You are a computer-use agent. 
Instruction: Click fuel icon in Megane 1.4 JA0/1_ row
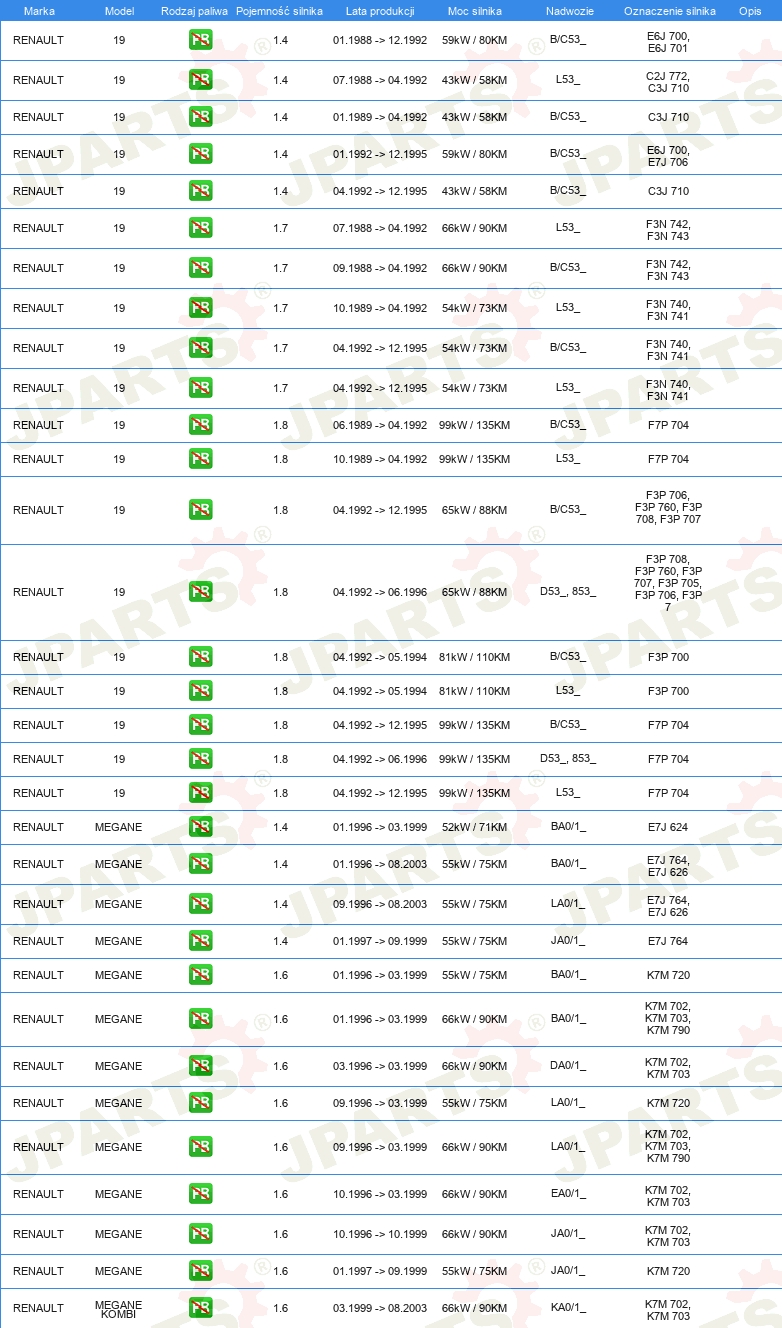pos(200,942)
